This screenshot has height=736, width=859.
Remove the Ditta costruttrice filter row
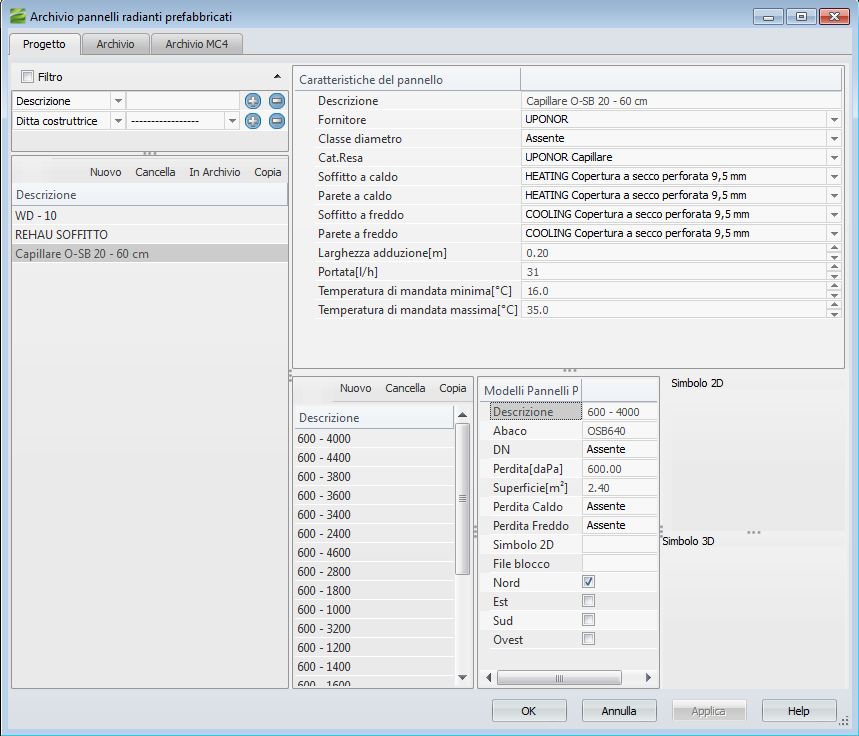tap(277, 120)
